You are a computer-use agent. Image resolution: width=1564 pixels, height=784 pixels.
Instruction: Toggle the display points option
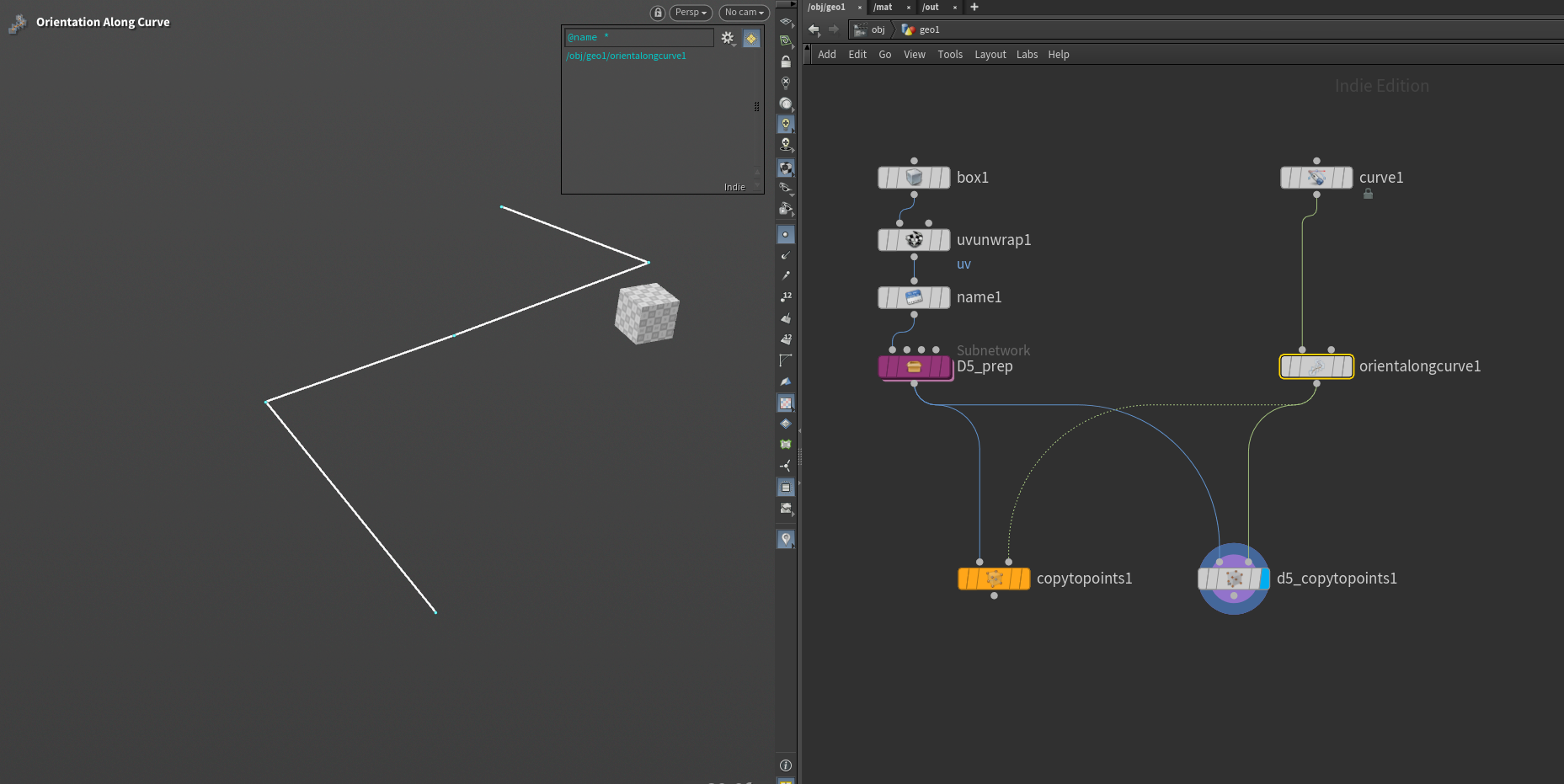click(x=786, y=234)
